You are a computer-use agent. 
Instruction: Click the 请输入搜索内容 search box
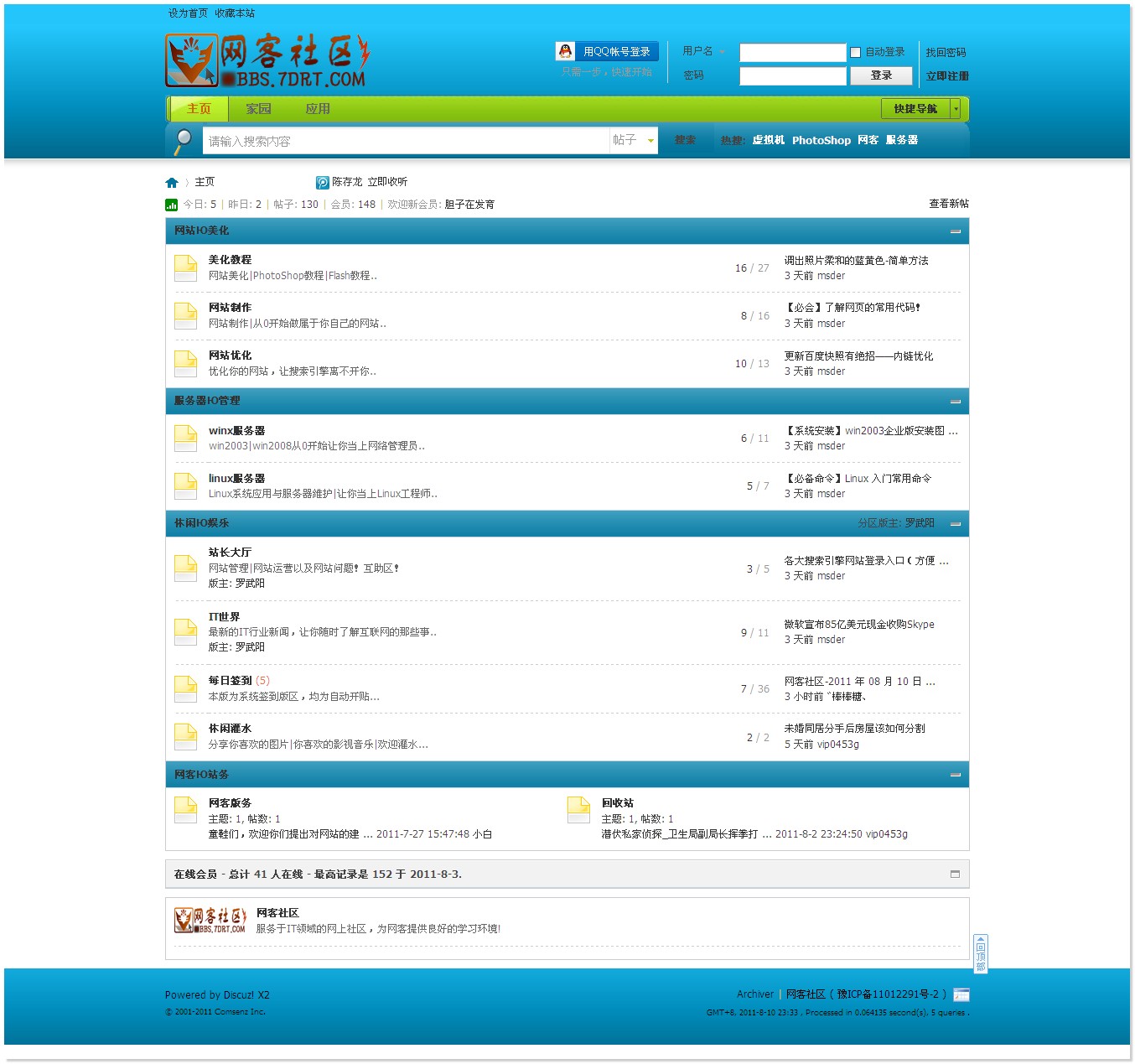pyautogui.click(x=406, y=141)
